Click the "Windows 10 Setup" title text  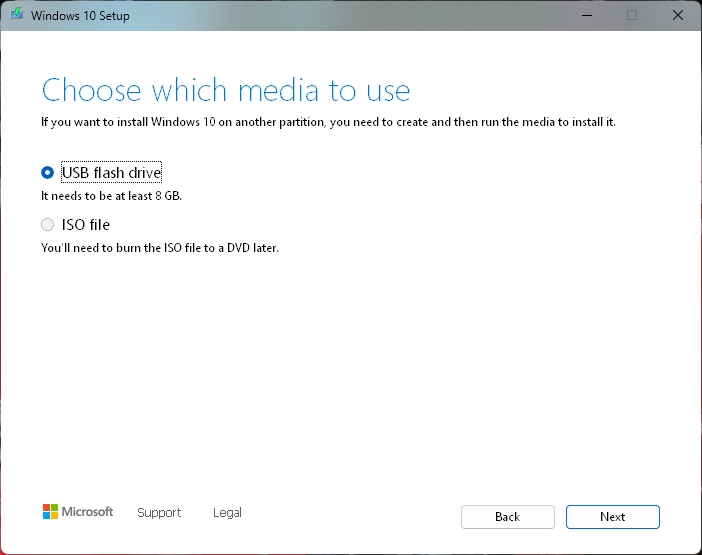[x=80, y=16]
